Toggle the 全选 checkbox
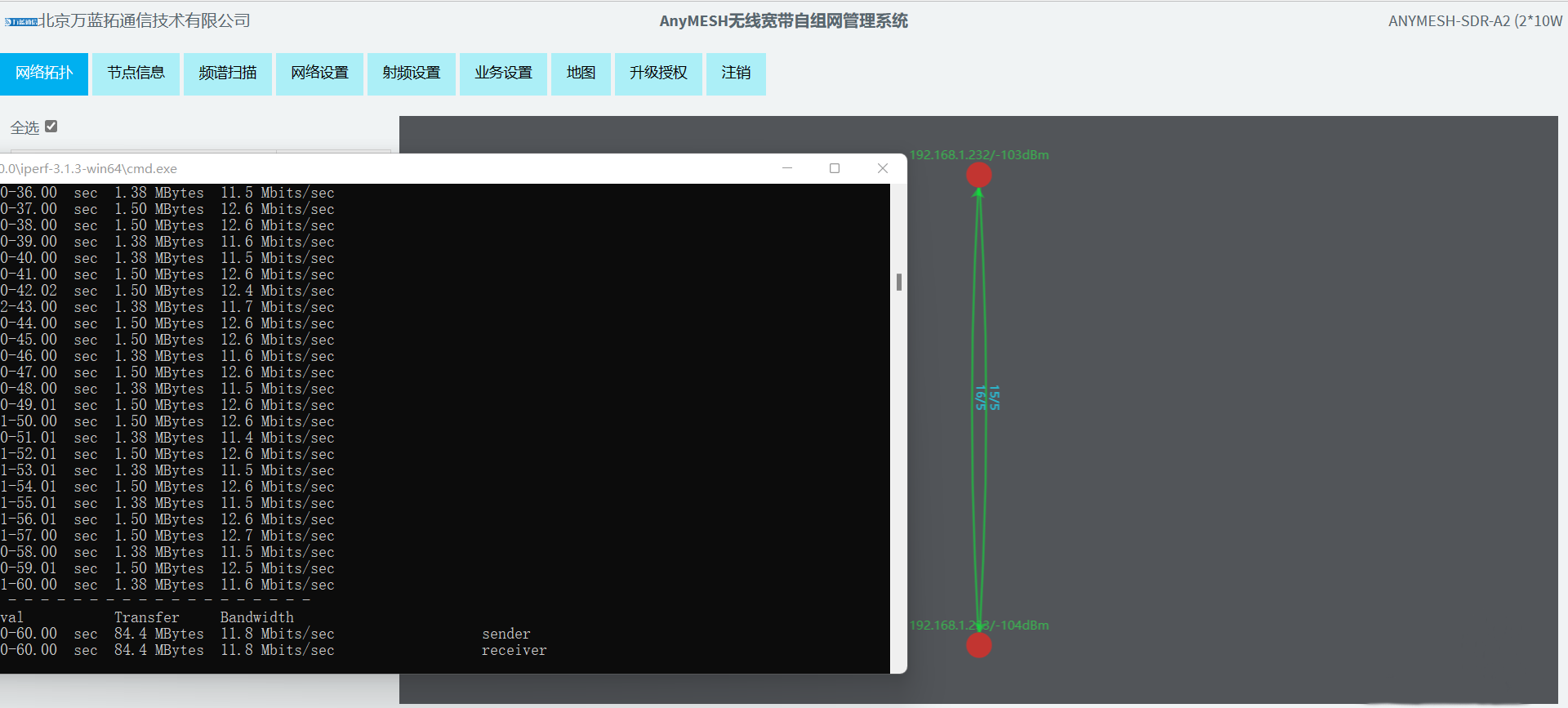Screen dimensions: 1568x708 51,127
